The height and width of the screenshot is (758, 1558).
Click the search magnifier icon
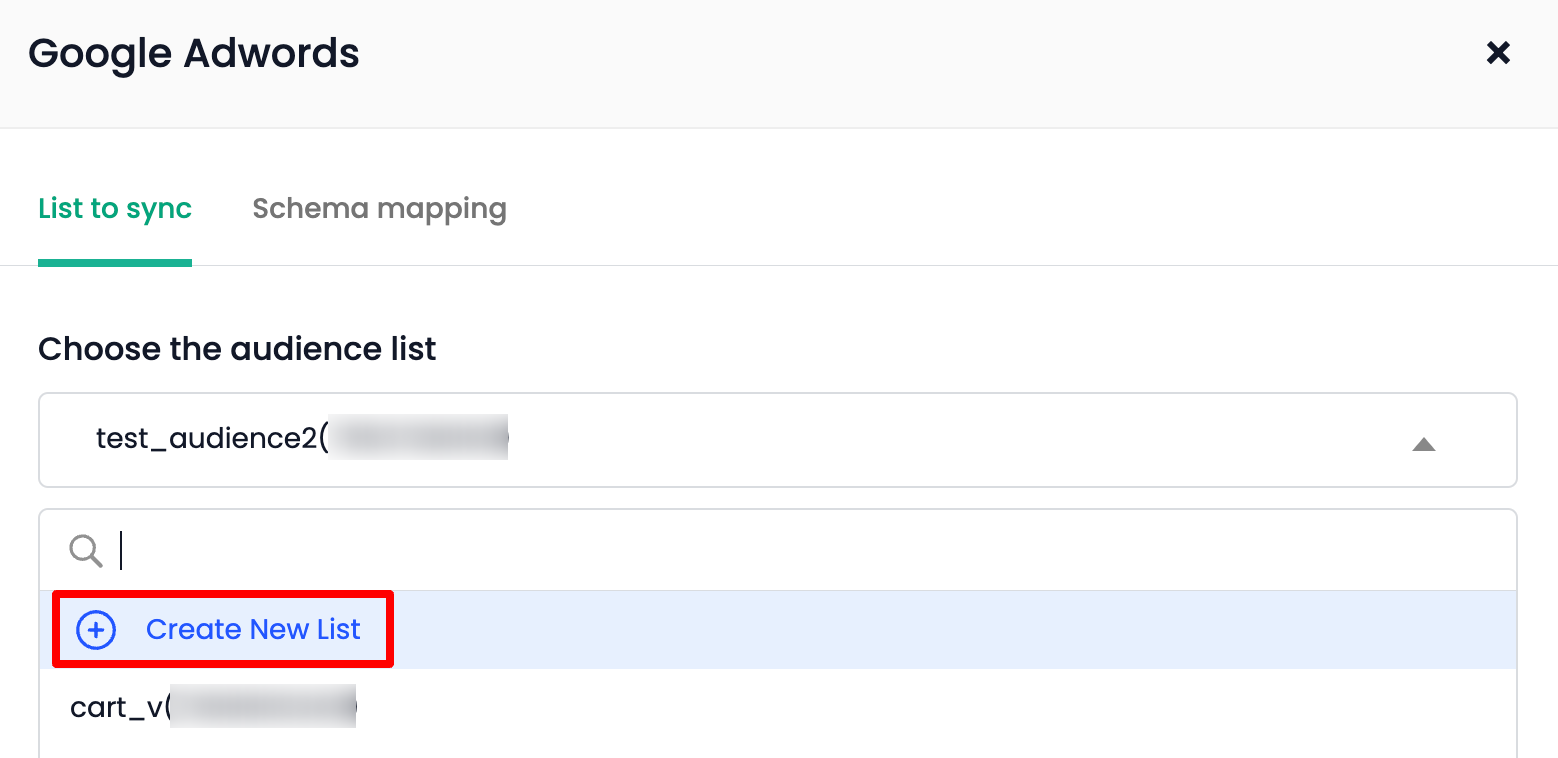[85, 550]
